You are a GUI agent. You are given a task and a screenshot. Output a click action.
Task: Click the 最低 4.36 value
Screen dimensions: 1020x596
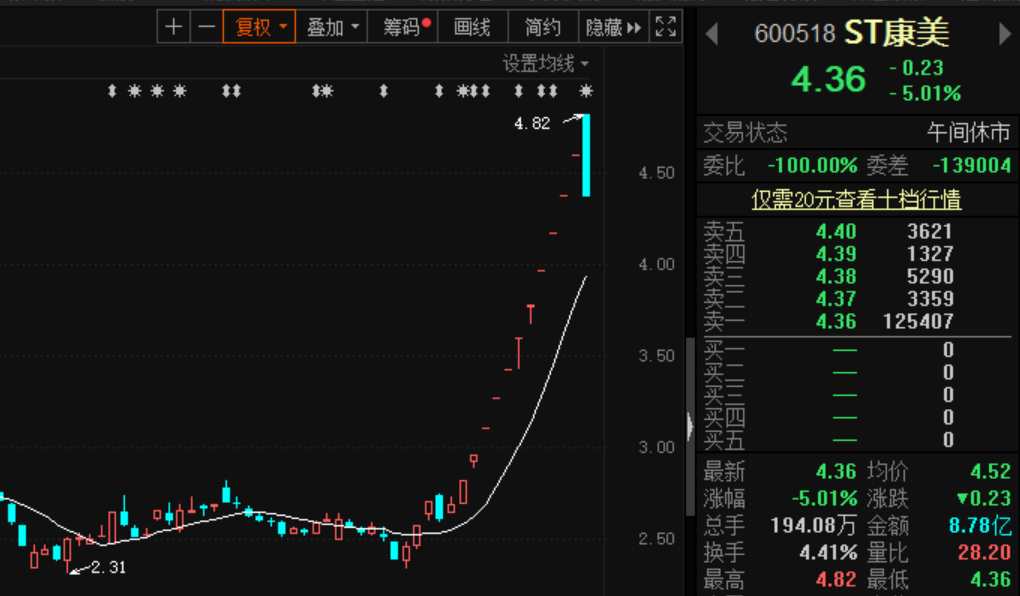pyautogui.click(x=990, y=579)
